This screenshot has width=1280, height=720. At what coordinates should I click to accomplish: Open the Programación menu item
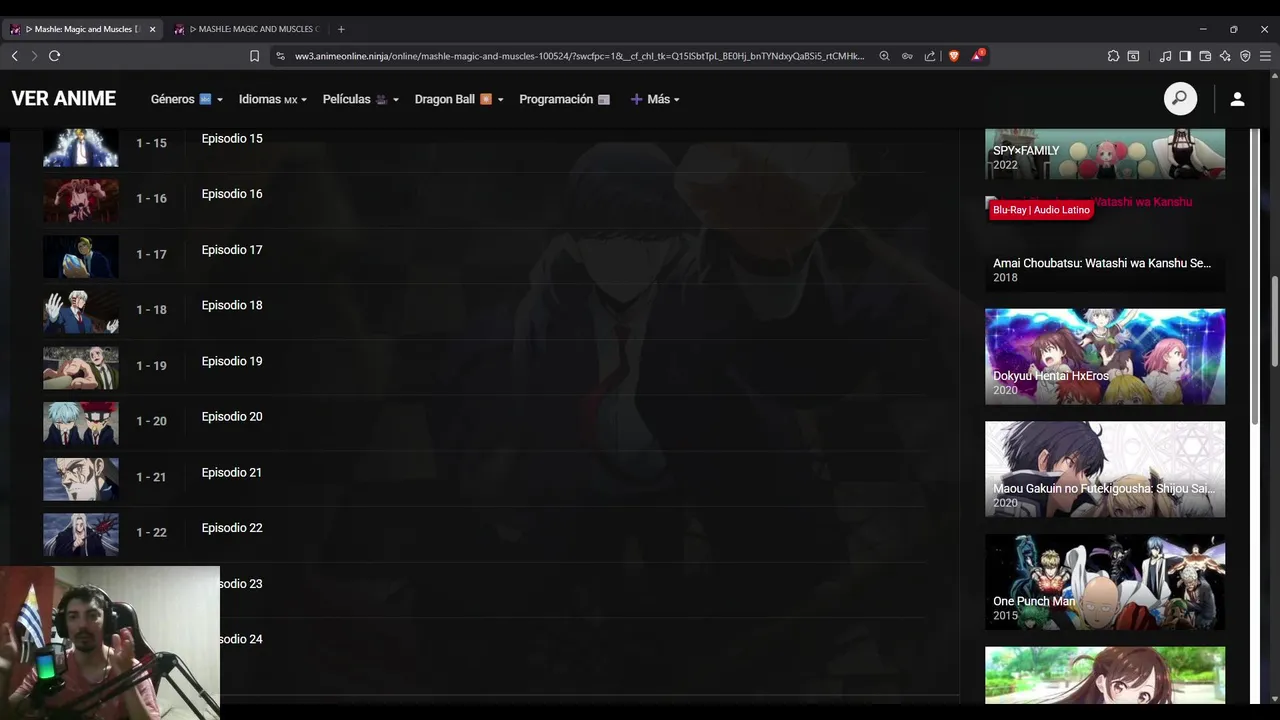tap(564, 99)
